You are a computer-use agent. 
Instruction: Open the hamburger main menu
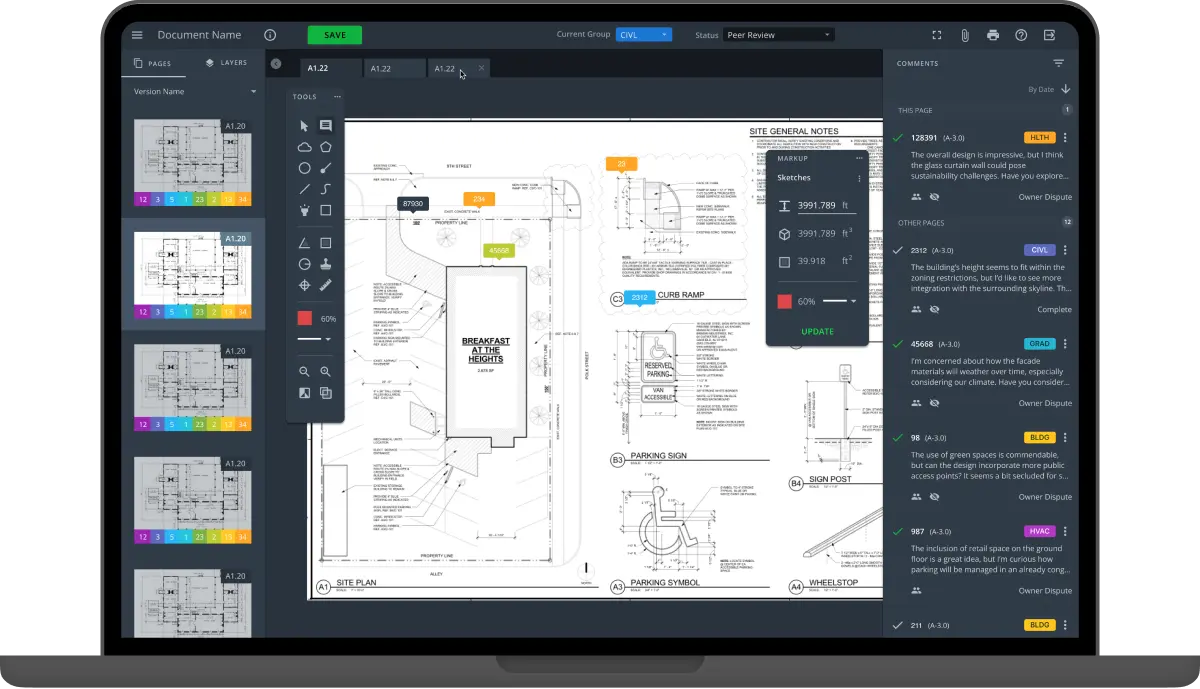(x=137, y=35)
